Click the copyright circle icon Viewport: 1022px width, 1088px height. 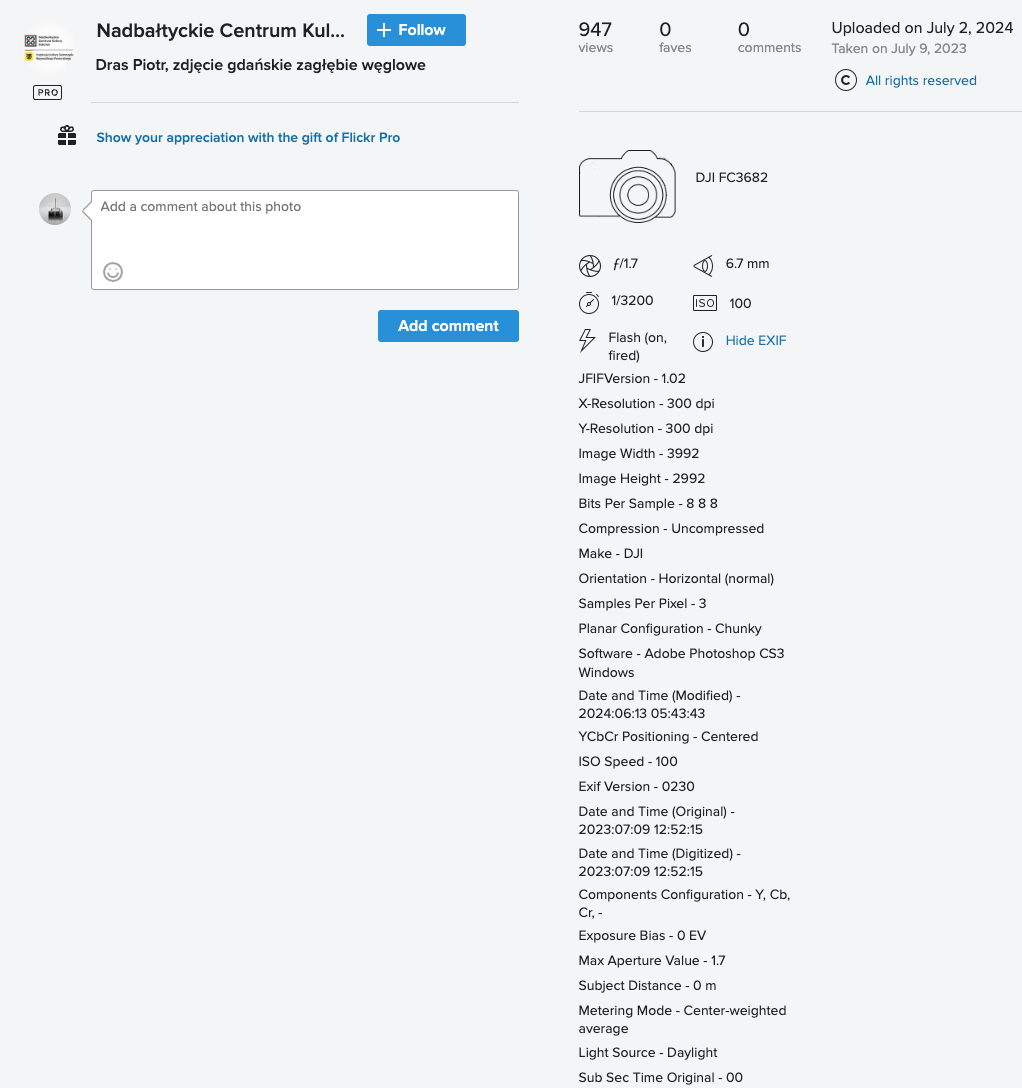(x=846, y=81)
